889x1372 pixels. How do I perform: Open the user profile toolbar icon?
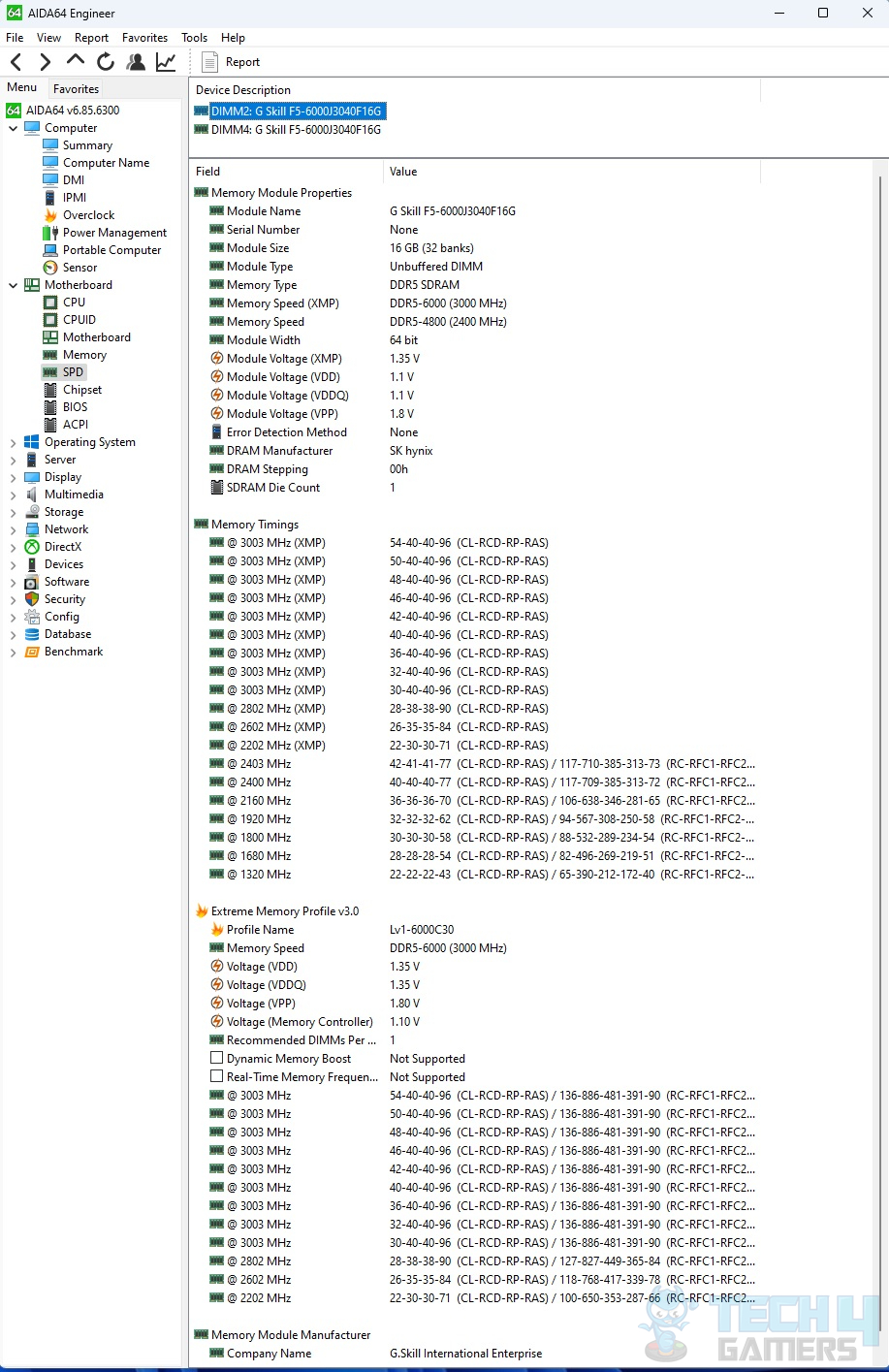coord(136,62)
